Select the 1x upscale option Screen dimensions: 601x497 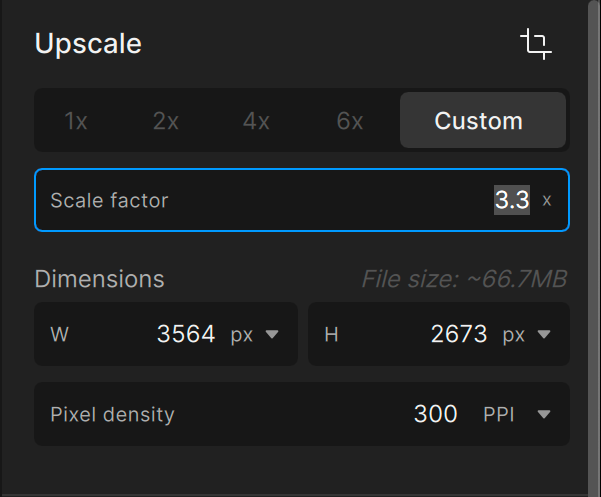[76, 121]
